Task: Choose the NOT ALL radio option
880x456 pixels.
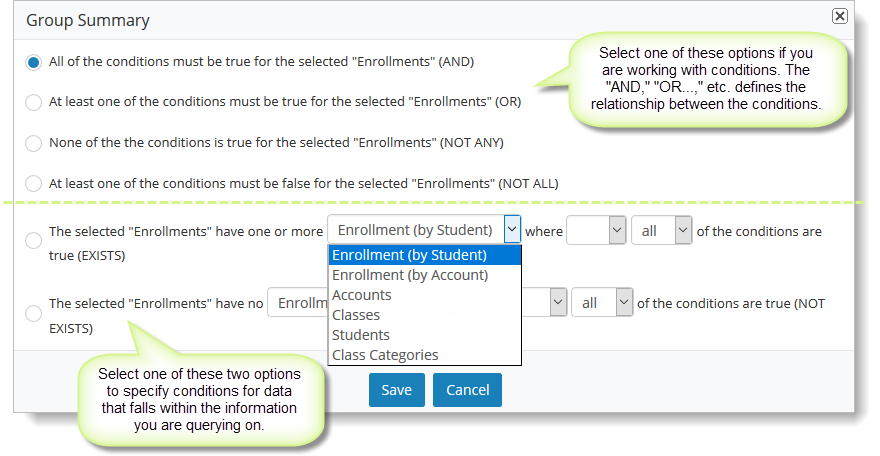Action: [x=34, y=184]
